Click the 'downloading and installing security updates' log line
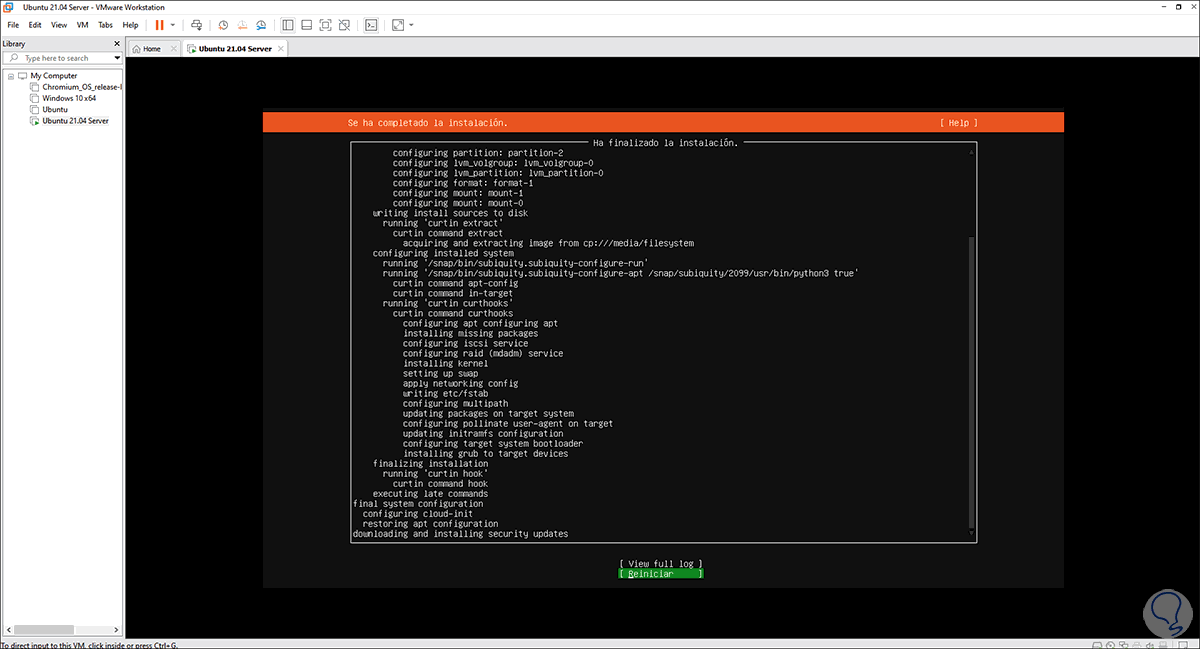 pyautogui.click(x=460, y=534)
